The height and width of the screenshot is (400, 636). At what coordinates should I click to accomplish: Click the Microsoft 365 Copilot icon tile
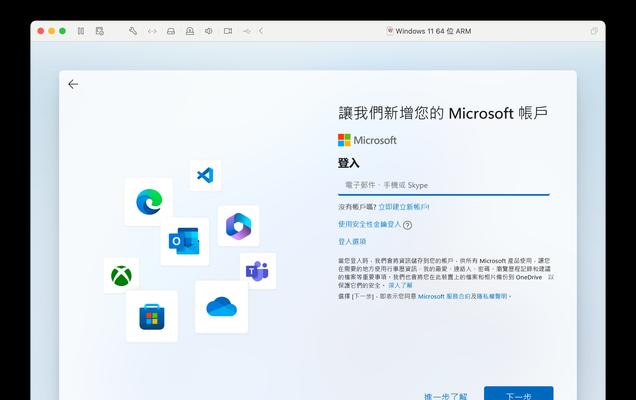pyautogui.click(x=238, y=226)
